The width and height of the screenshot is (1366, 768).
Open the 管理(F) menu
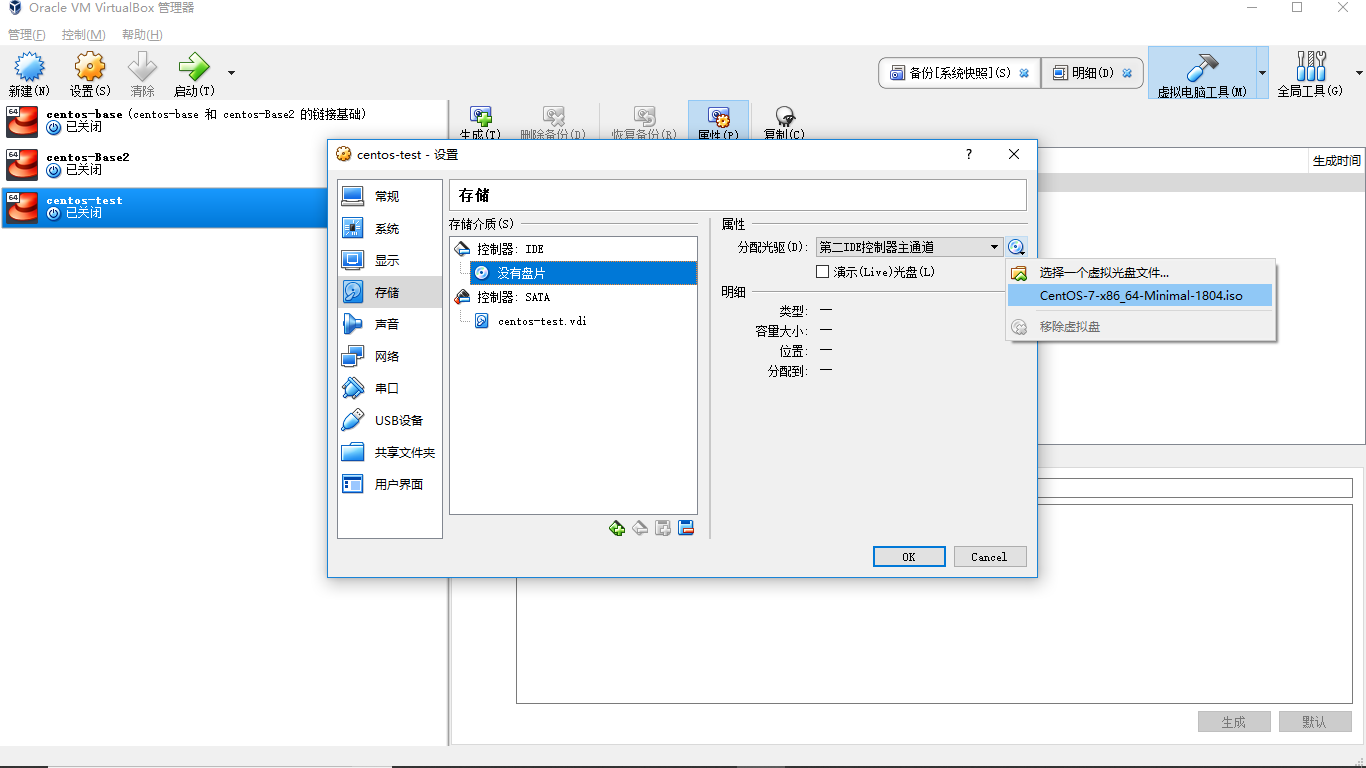click(x=27, y=35)
